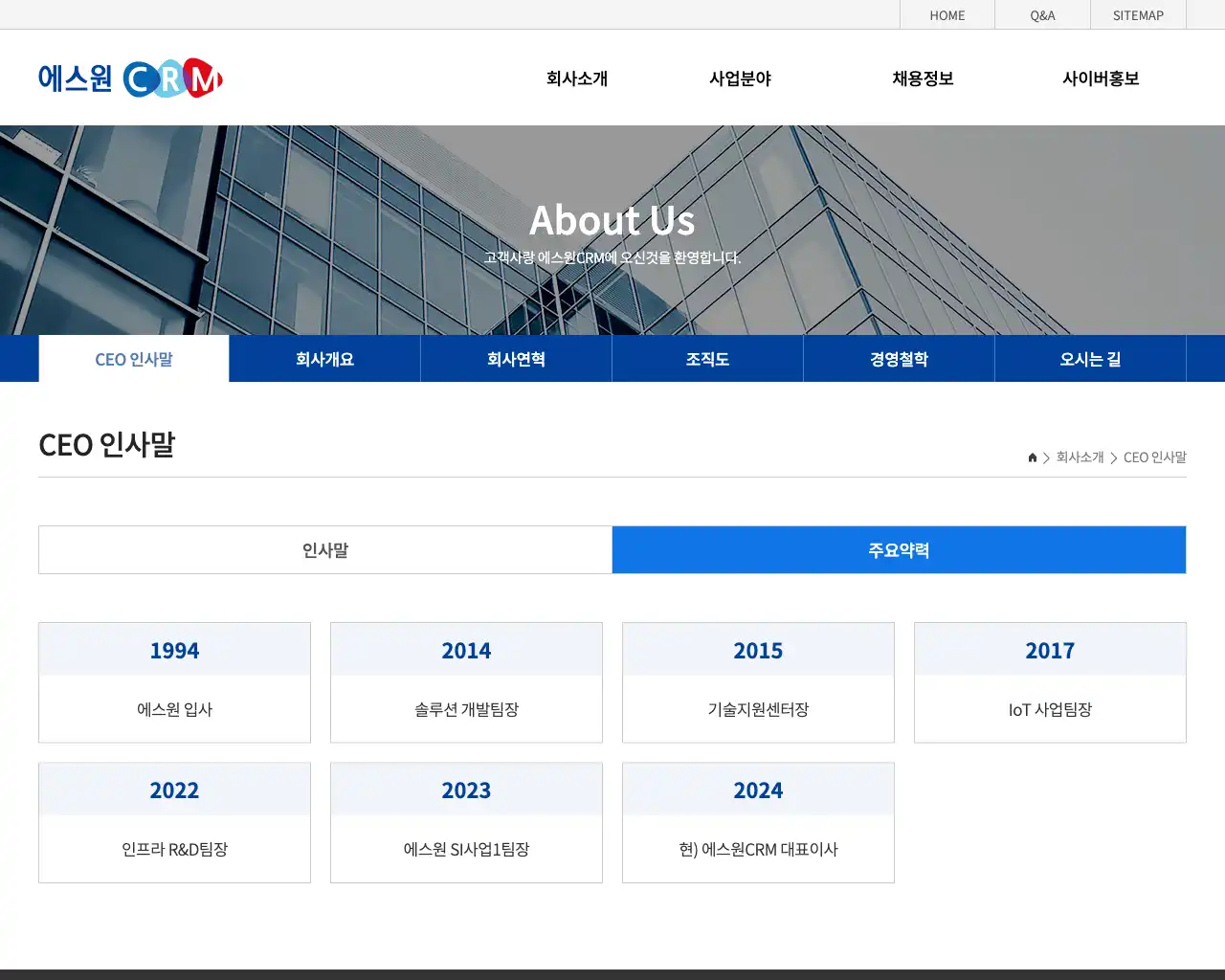The image size is (1225, 980).
Task: Open the 경영철학 section
Action: click(x=899, y=358)
